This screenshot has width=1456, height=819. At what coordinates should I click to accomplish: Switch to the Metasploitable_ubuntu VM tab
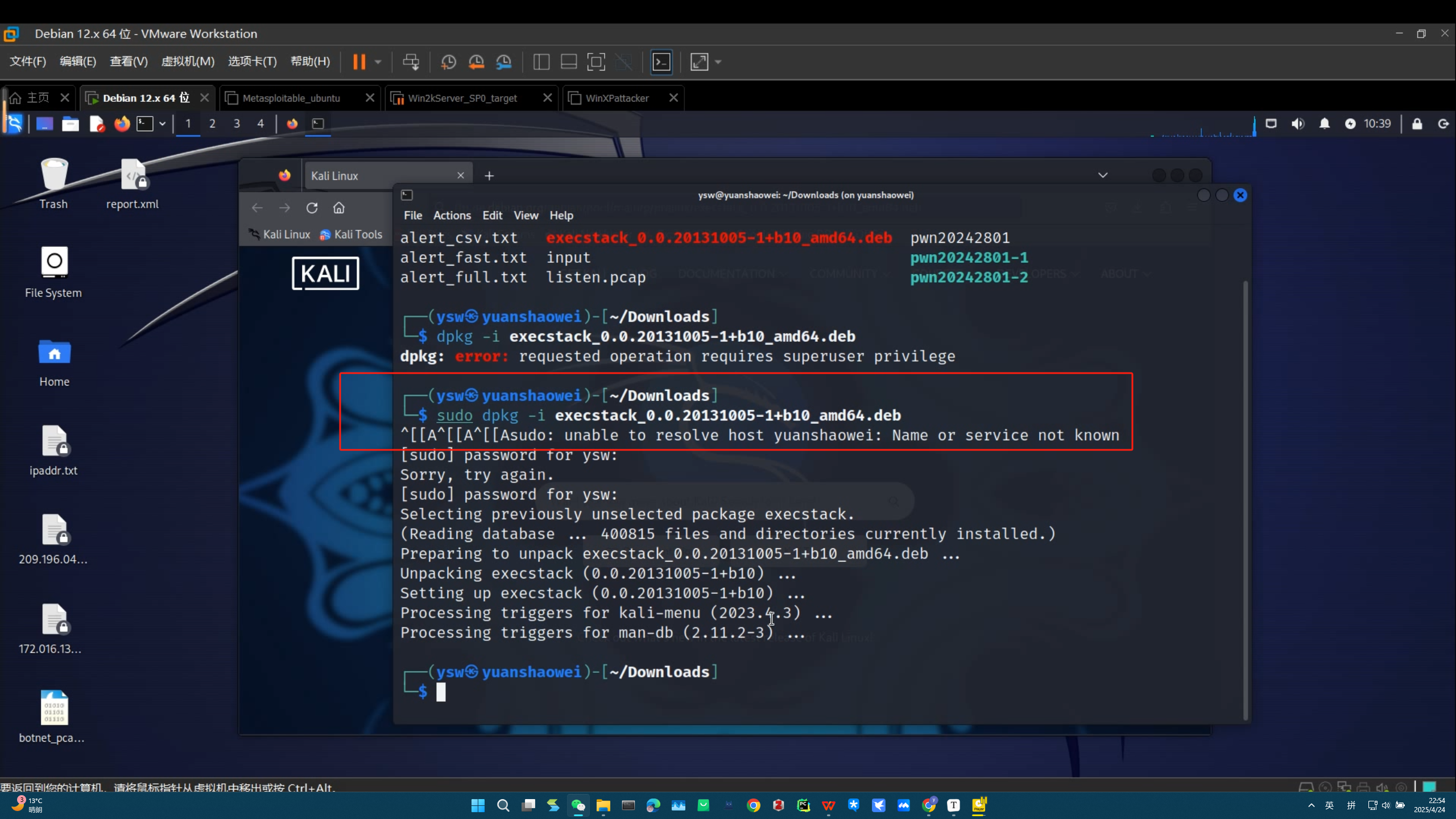point(291,98)
